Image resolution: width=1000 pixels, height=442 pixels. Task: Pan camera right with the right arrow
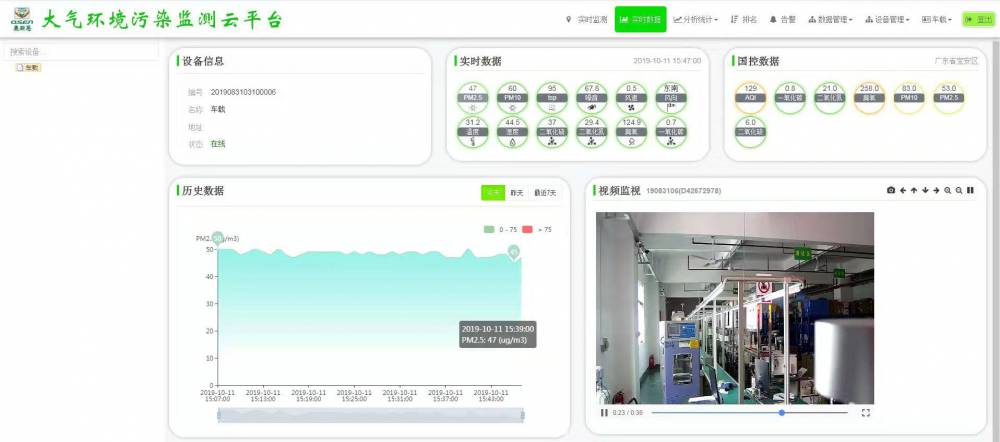(x=936, y=190)
